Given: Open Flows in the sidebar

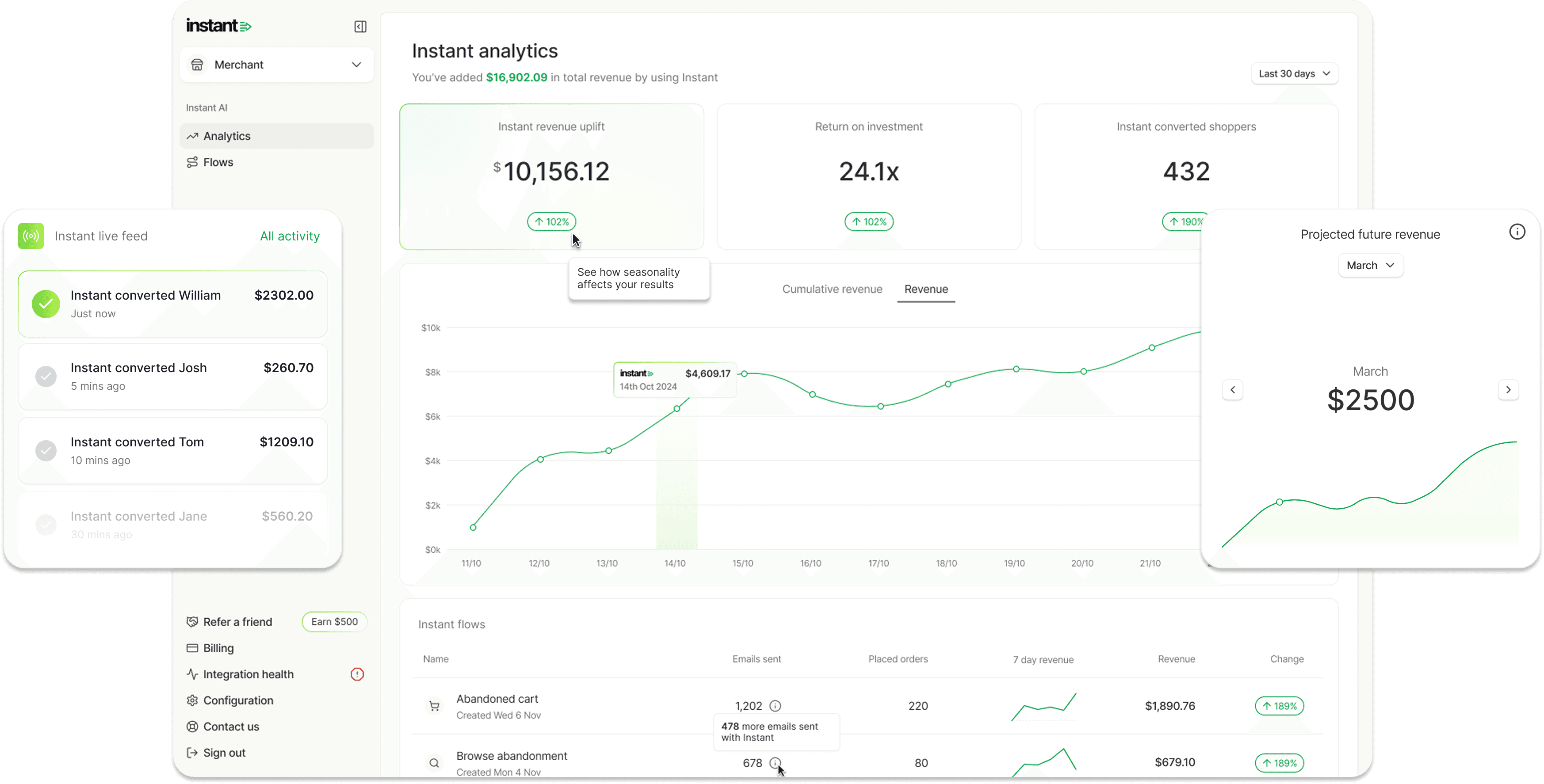Looking at the screenshot, I should pos(218,162).
